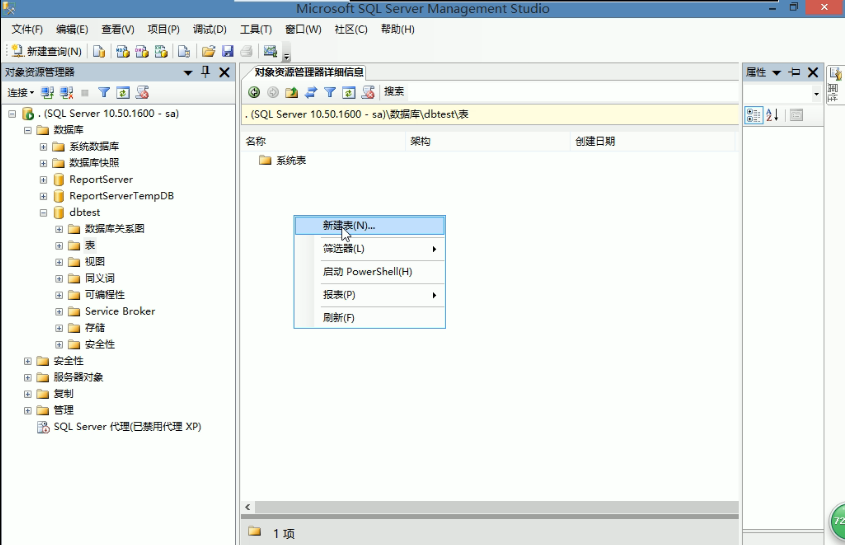The height and width of the screenshot is (545, 845).
Task: Collapse the dbtest database node
Action: [43, 212]
